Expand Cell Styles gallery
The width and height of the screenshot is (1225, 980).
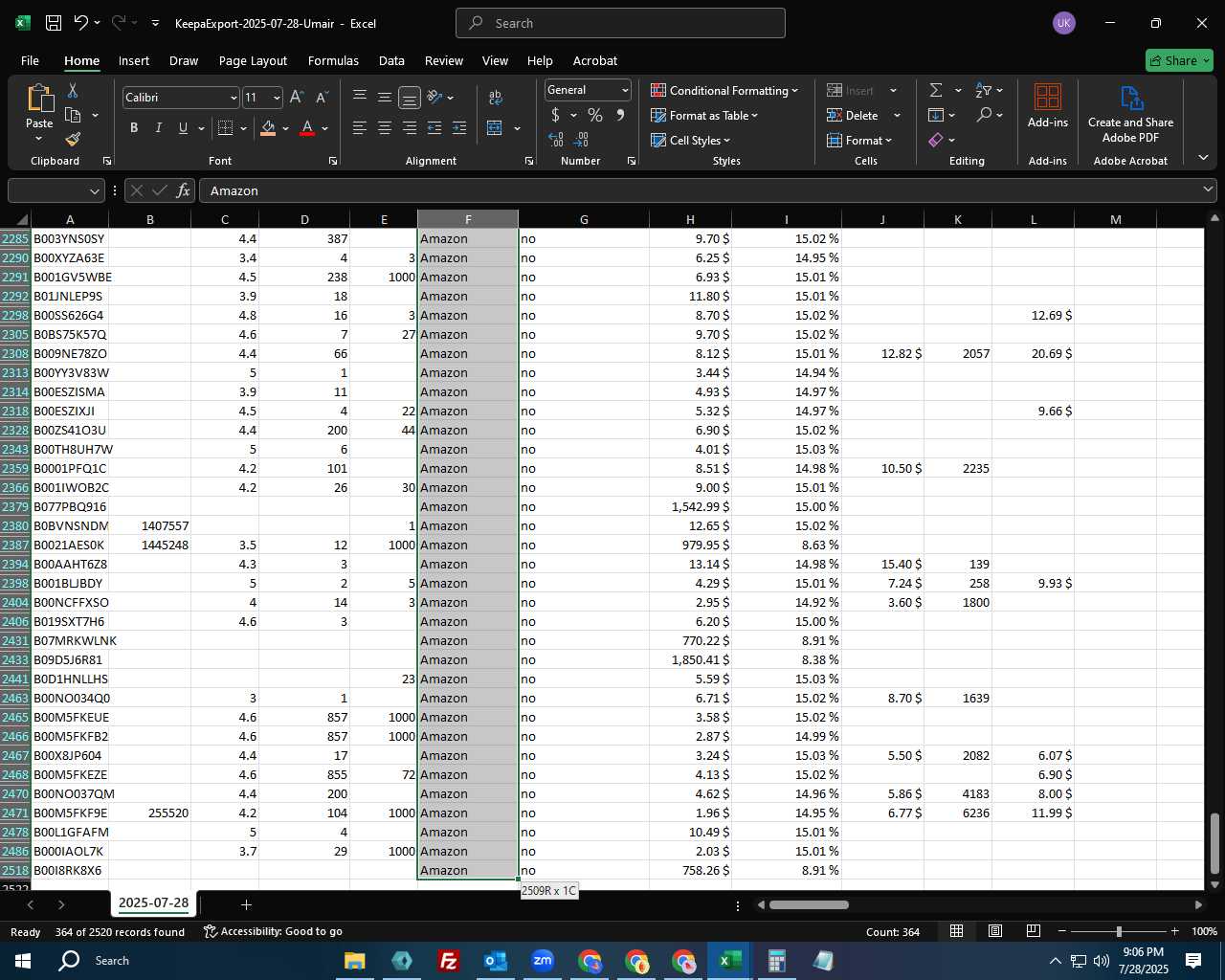pyautogui.click(x=690, y=140)
